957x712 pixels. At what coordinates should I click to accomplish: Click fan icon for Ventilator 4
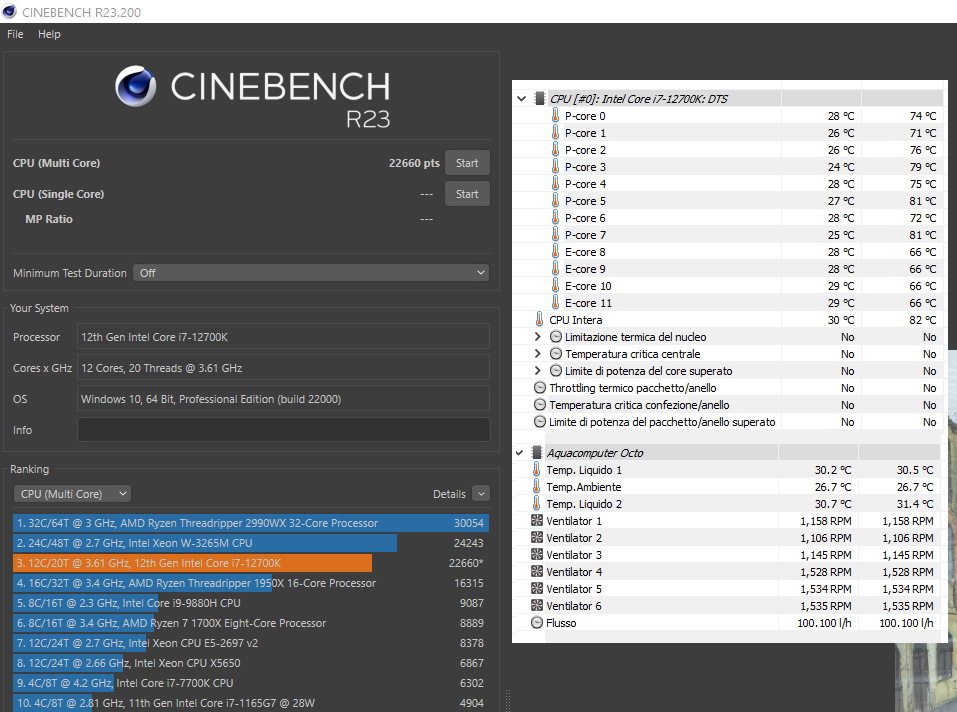[x=536, y=572]
